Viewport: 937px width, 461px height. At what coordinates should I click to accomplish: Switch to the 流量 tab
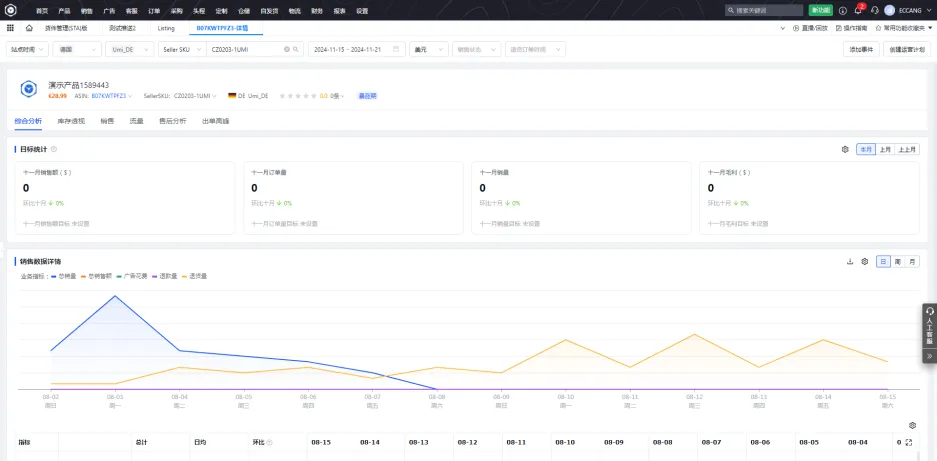click(x=137, y=121)
